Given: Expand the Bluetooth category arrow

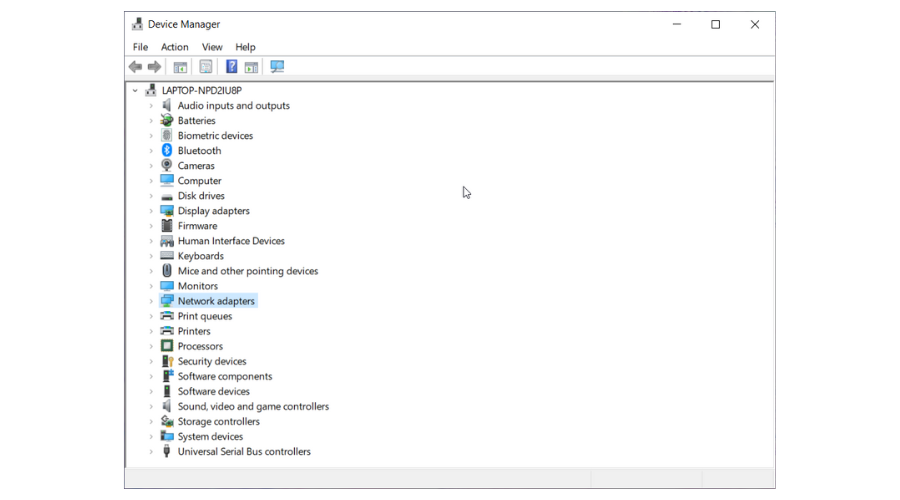Looking at the screenshot, I should click(x=151, y=150).
